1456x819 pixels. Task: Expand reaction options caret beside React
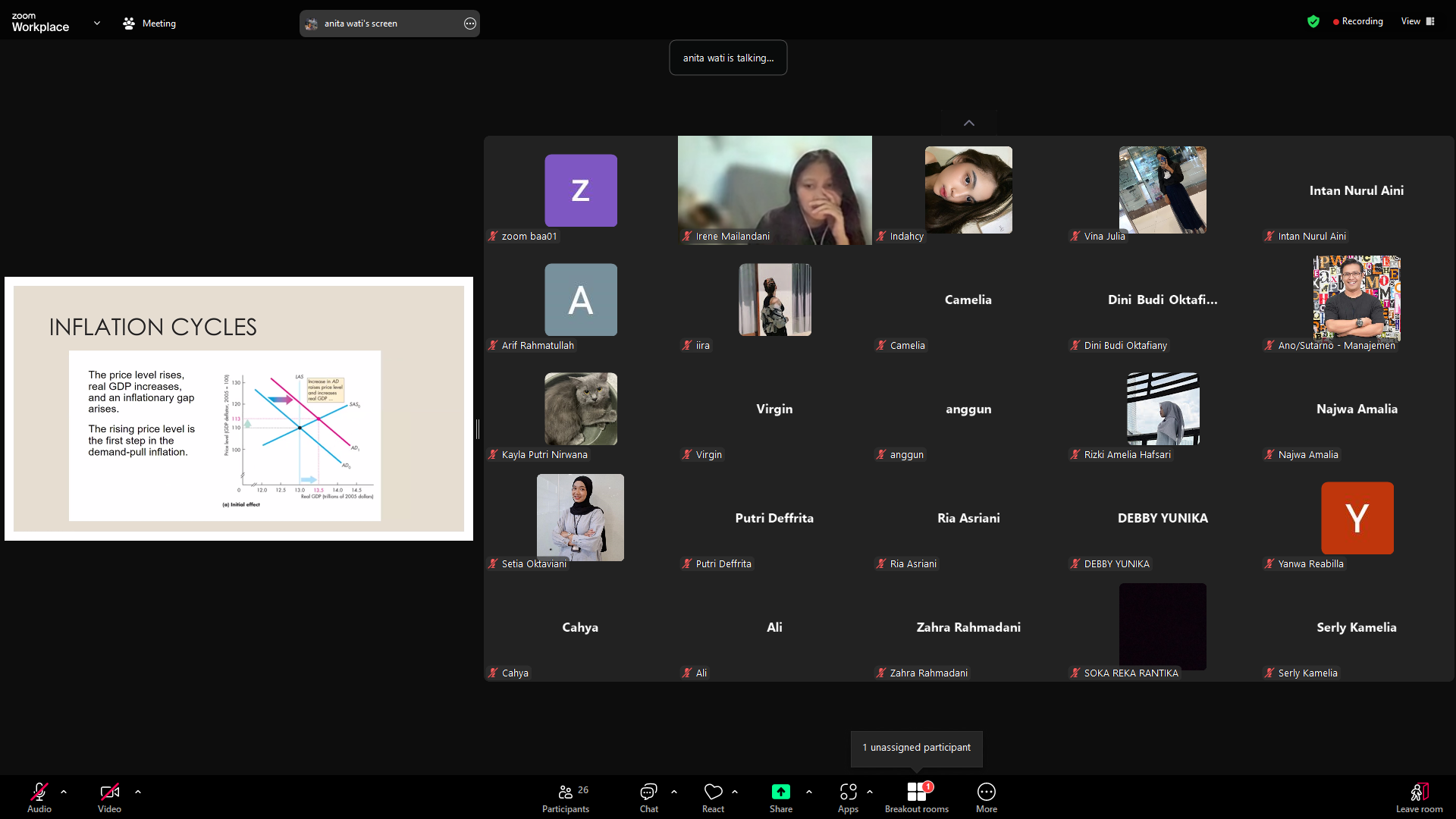point(735,792)
